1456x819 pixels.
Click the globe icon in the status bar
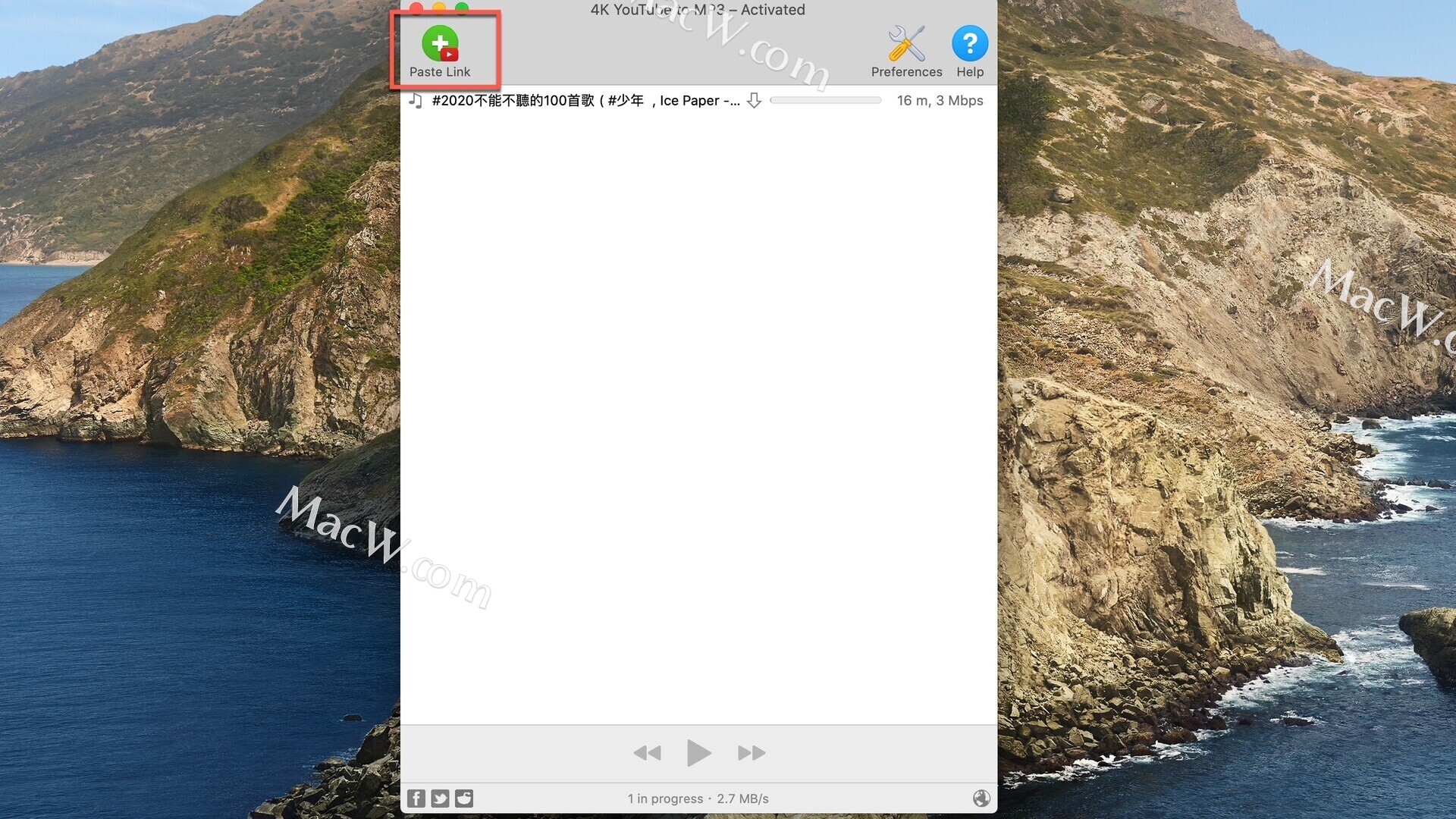(x=981, y=798)
